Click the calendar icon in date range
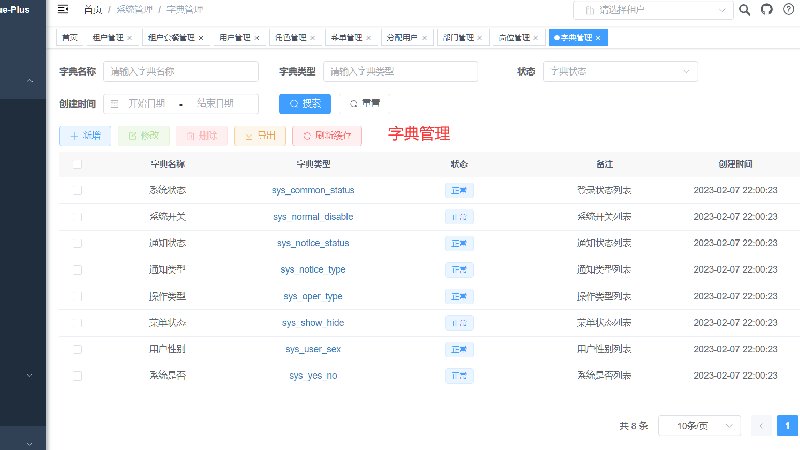The width and height of the screenshot is (800, 450). [115, 104]
